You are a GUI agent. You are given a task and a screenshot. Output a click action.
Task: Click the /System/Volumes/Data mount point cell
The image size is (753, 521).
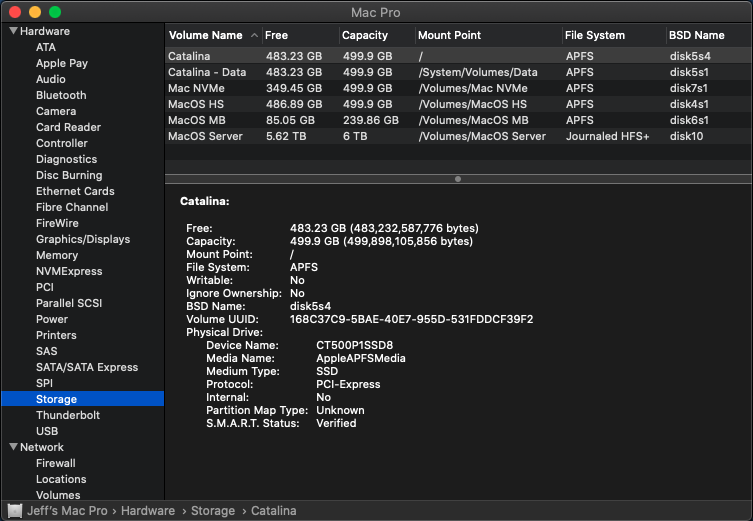478,72
